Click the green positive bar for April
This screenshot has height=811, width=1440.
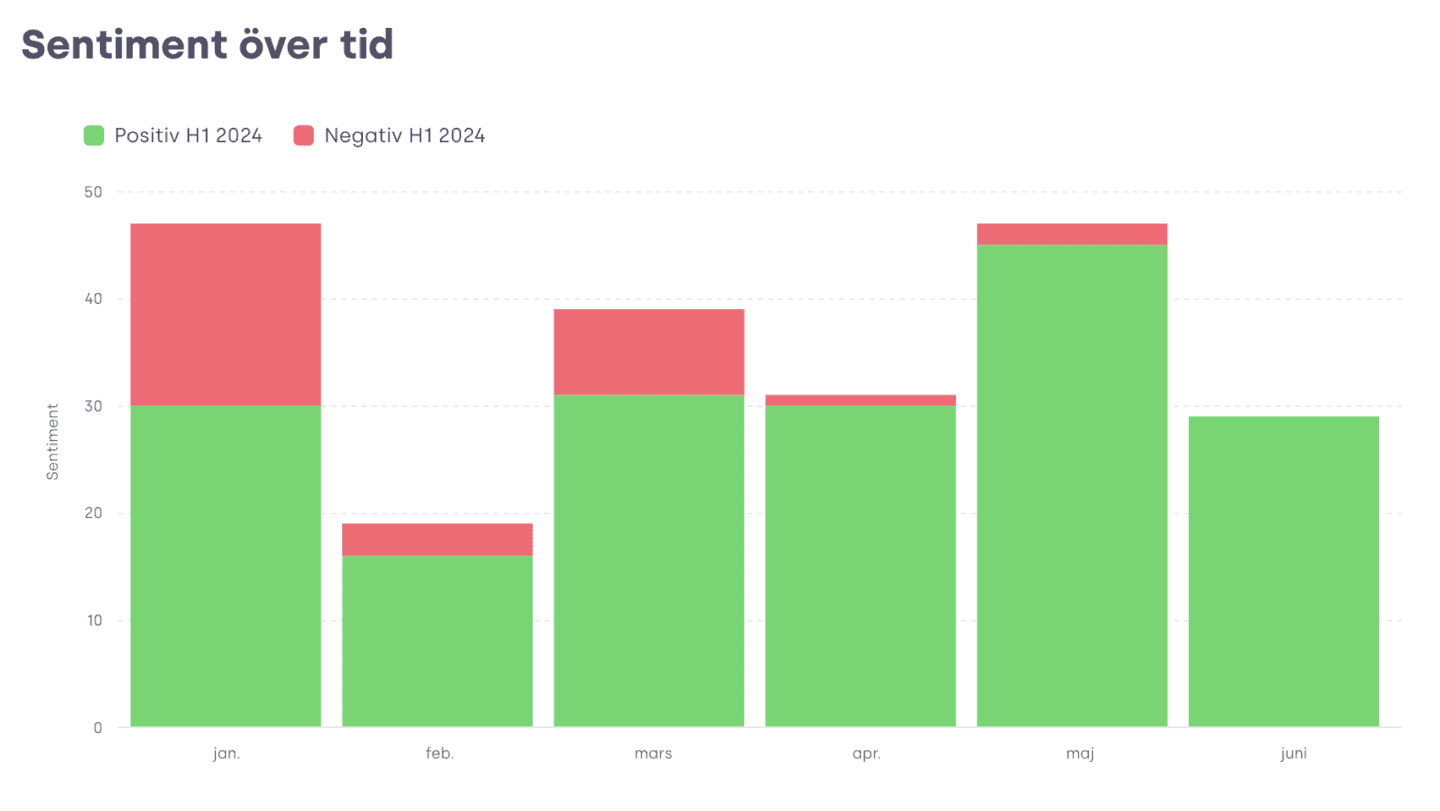click(860, 566)
